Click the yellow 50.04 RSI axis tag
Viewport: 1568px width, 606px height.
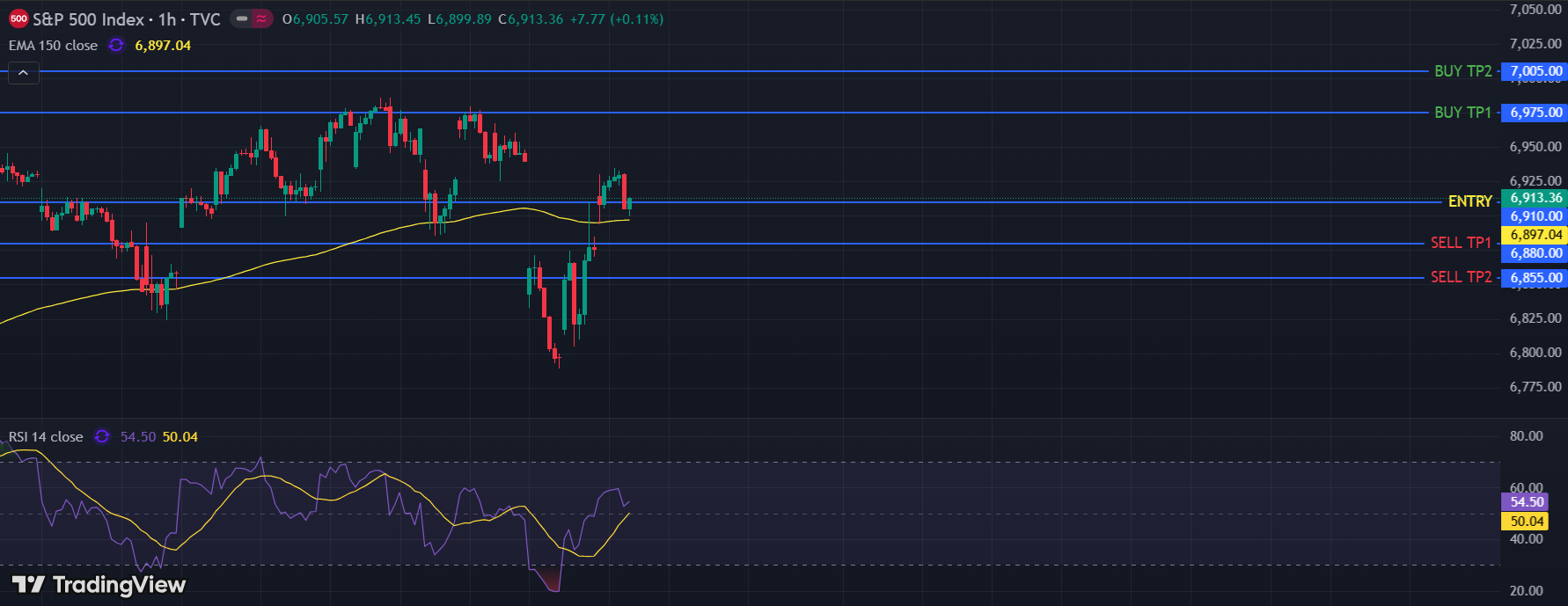click(x=1527, y=521)
